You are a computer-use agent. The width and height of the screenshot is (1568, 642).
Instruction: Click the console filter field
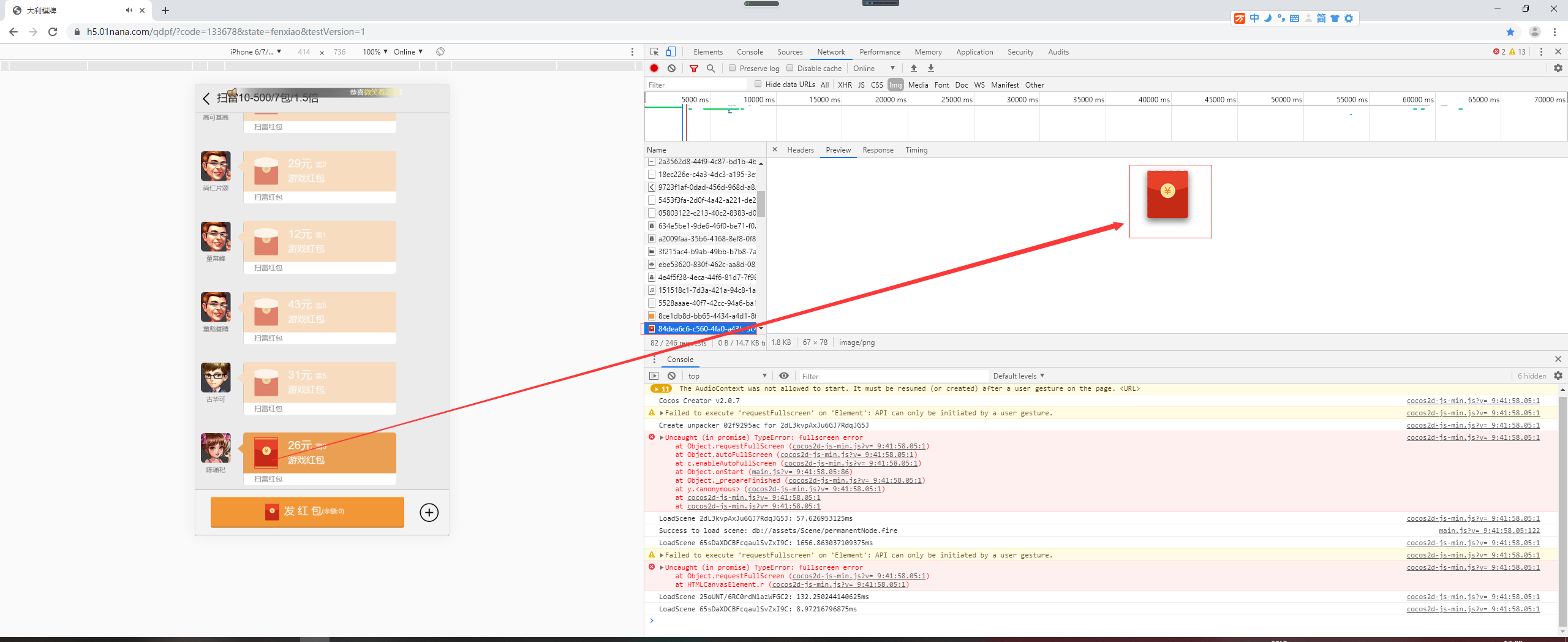[893, 376]
